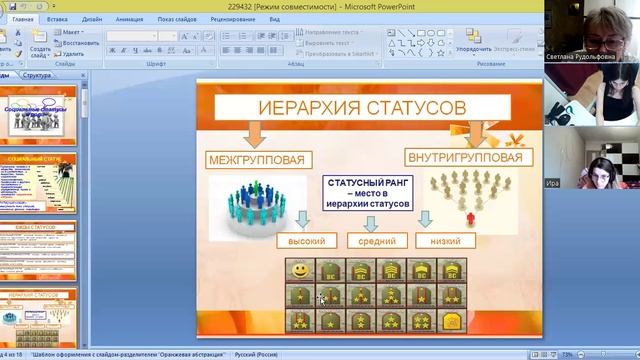Select the down block arrow shape
Screen dimensions: 640x360
point(431,43)
